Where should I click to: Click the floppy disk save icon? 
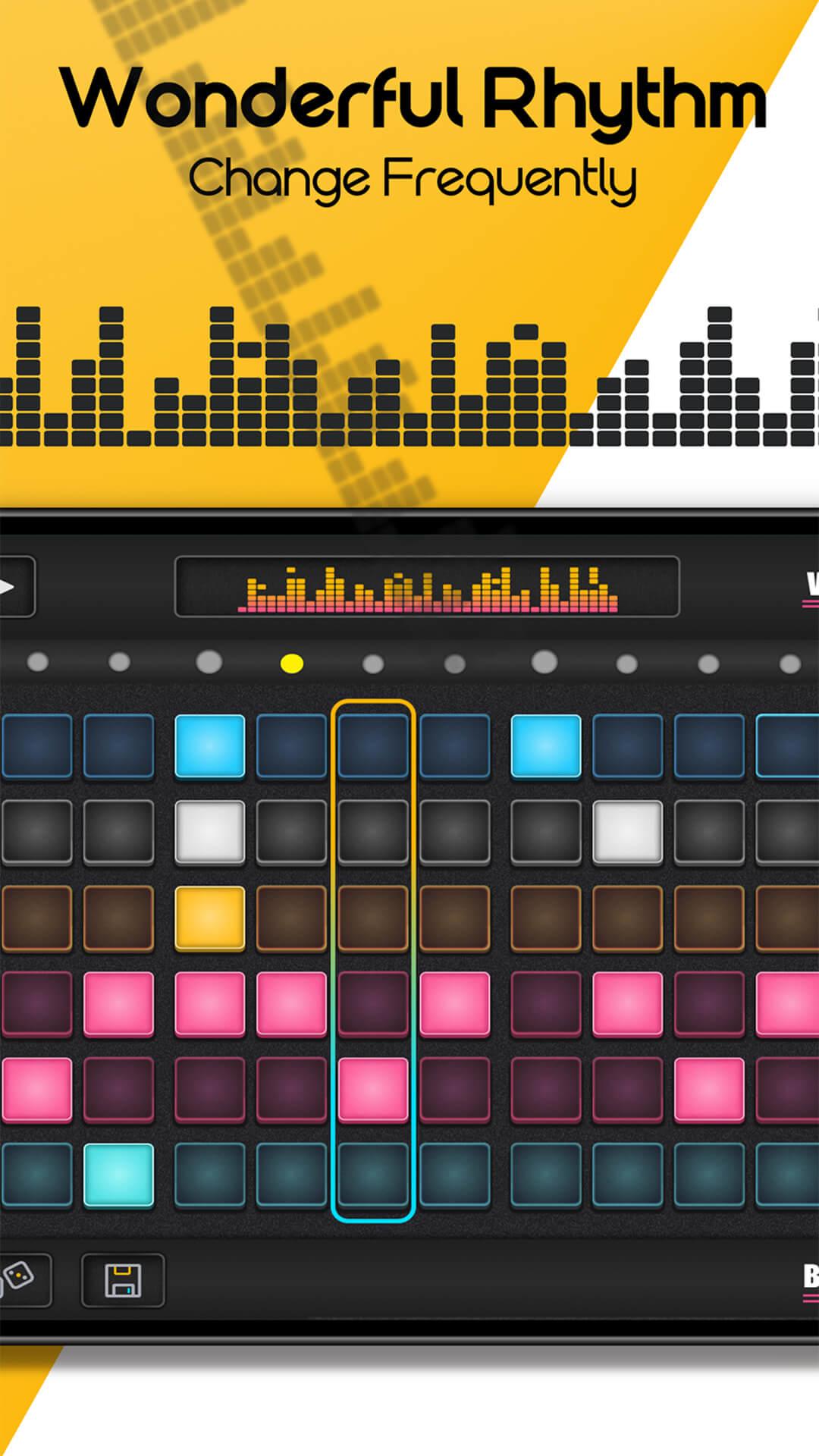[123, 1280]
